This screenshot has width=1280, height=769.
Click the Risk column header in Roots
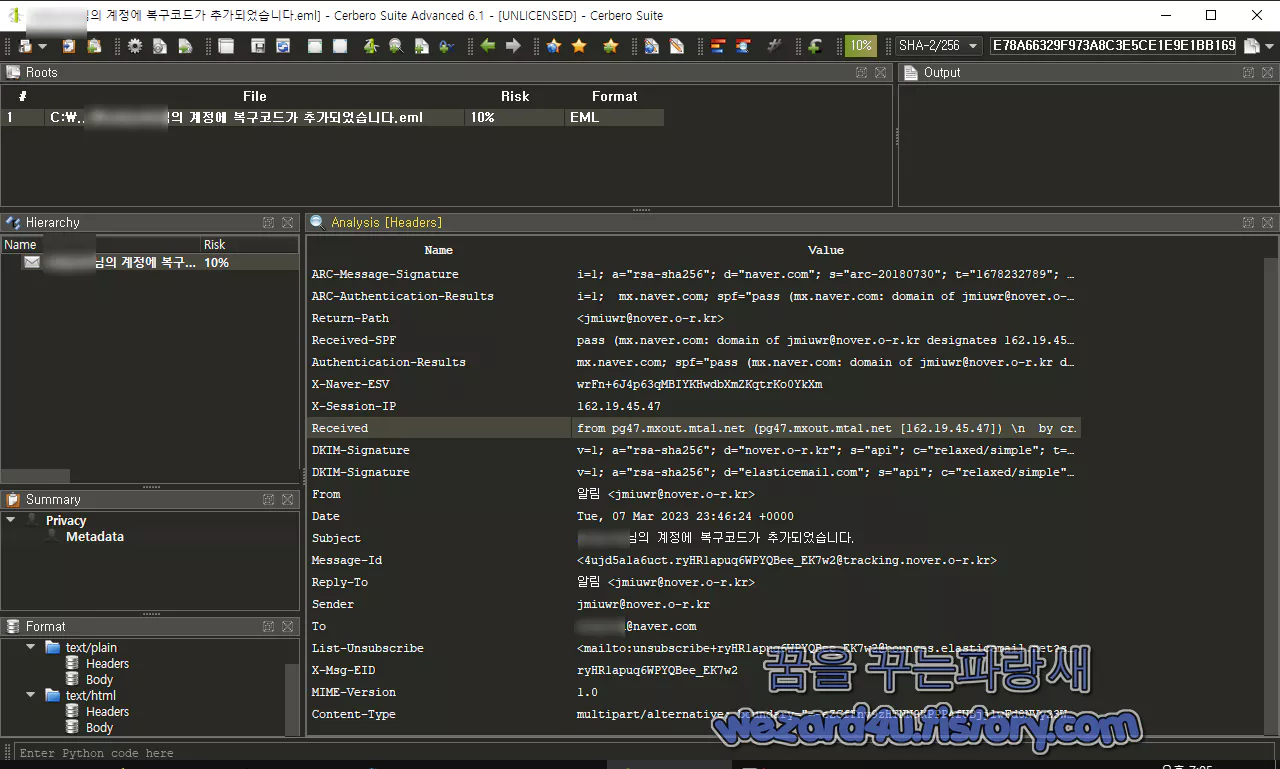[x=515, y=96]
